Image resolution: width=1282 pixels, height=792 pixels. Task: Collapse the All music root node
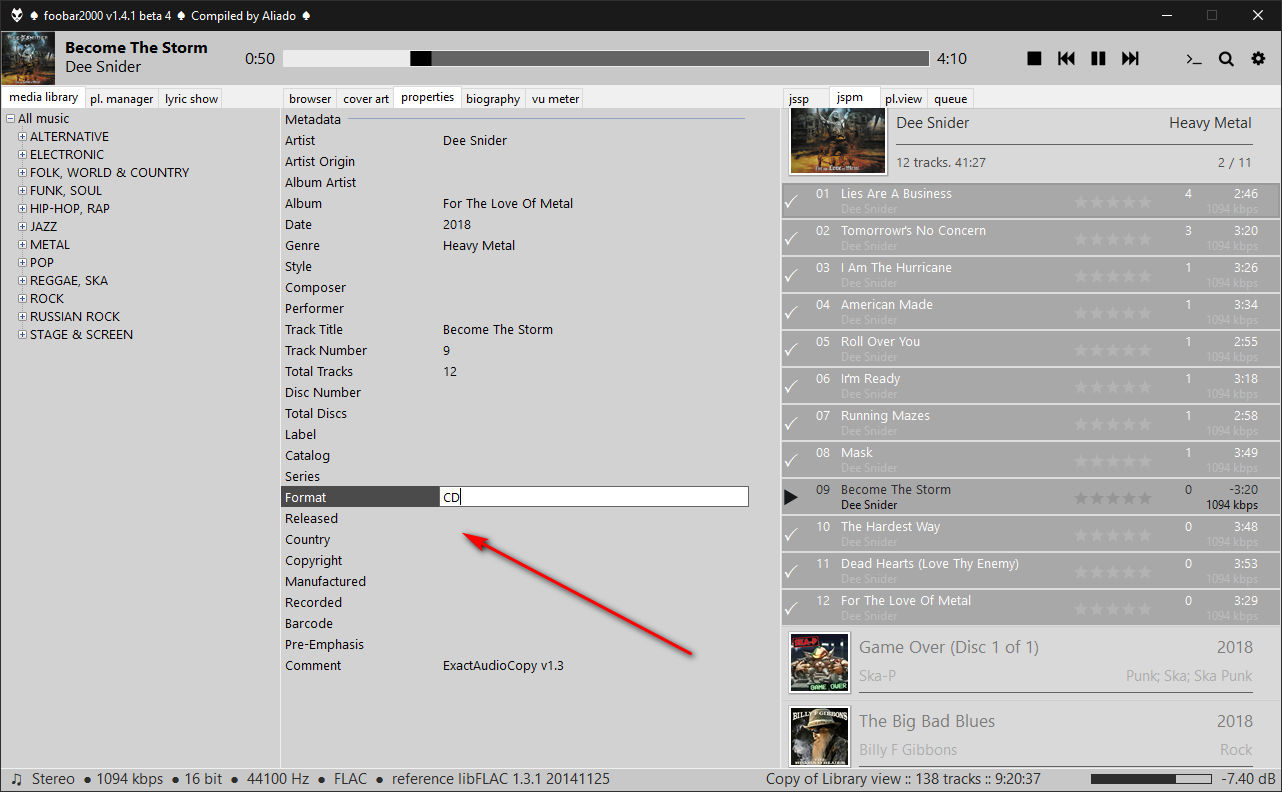point(10,119)
